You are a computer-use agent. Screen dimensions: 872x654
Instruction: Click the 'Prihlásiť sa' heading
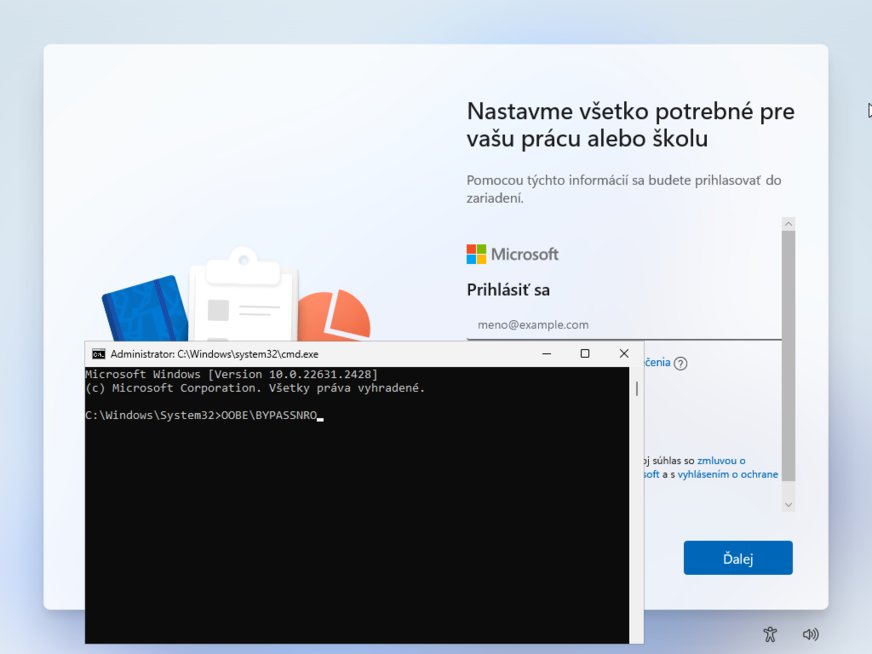[x=508, y=290]
